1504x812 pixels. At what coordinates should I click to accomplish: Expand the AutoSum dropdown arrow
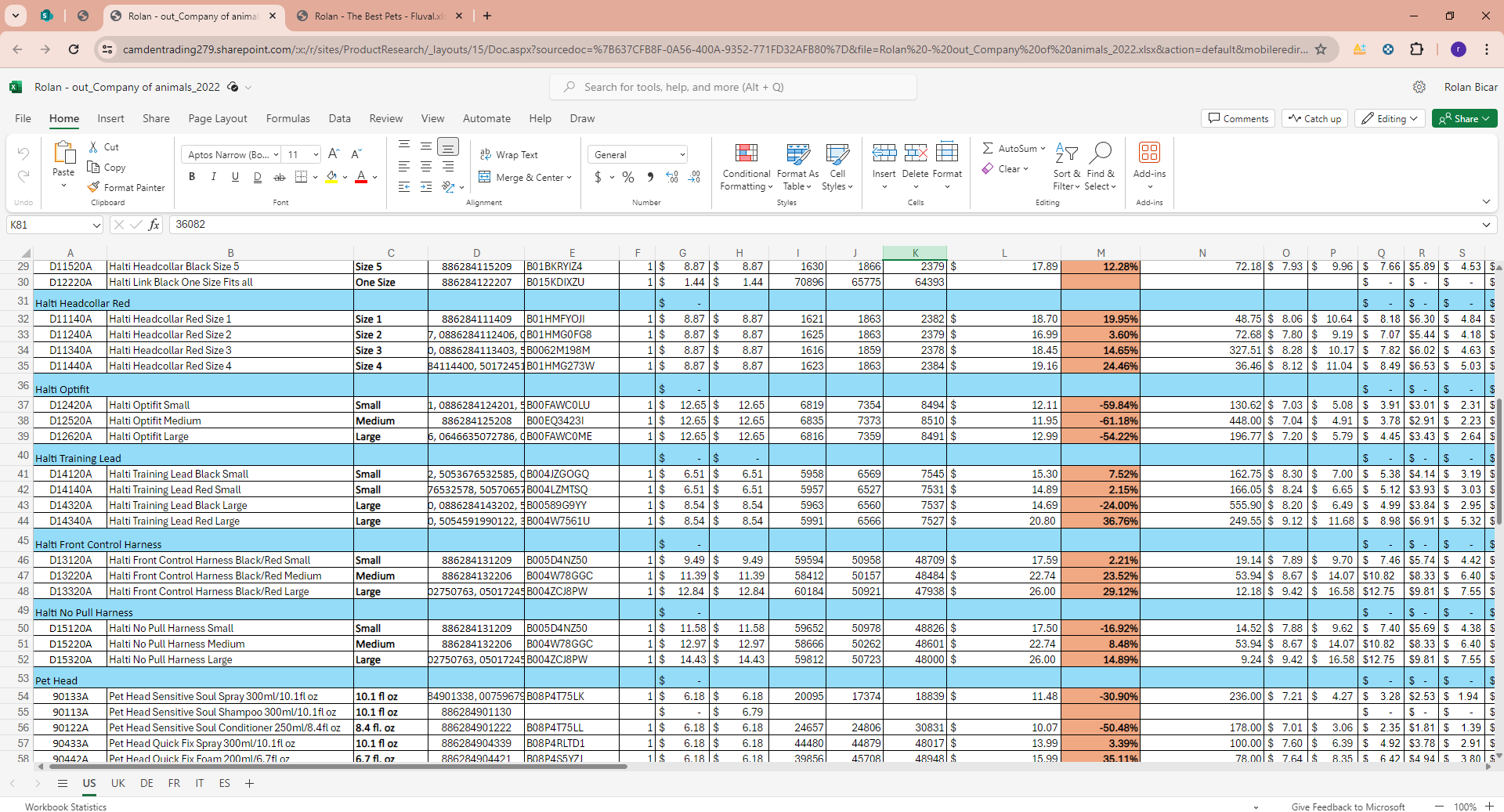1043,149
